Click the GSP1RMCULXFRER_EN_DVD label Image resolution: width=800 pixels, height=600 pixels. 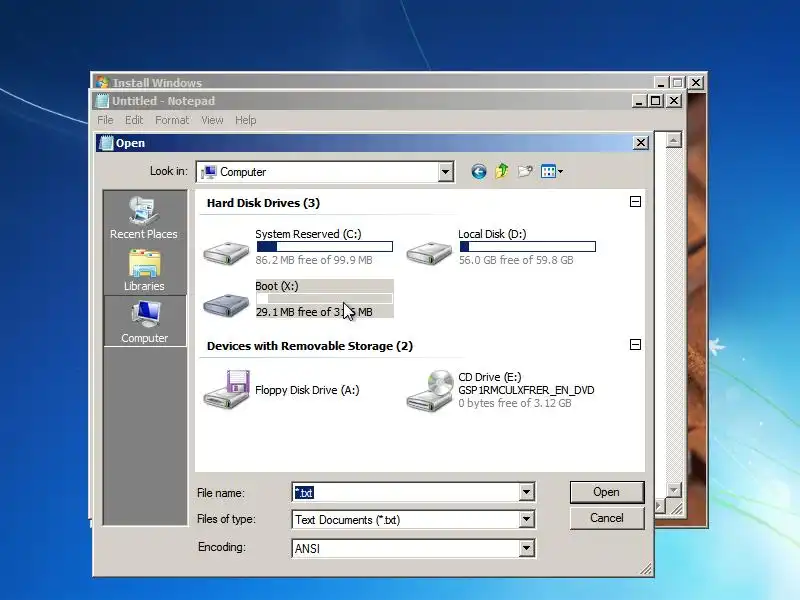click(526, 390)
